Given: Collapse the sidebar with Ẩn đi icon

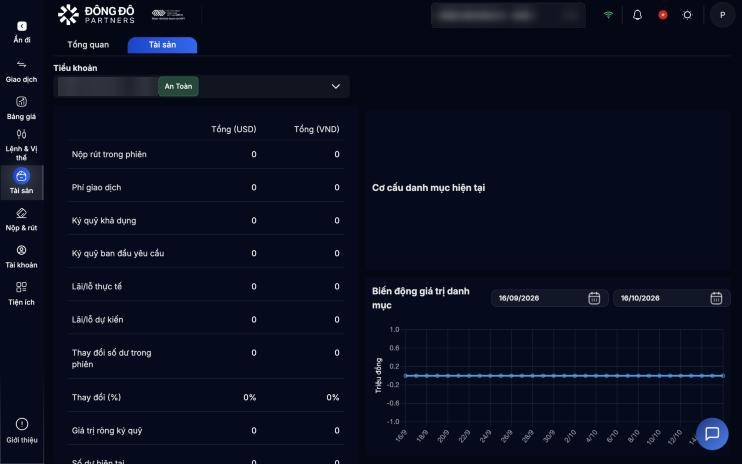Looking at the screenshot, I should click(x=22, y=26).
